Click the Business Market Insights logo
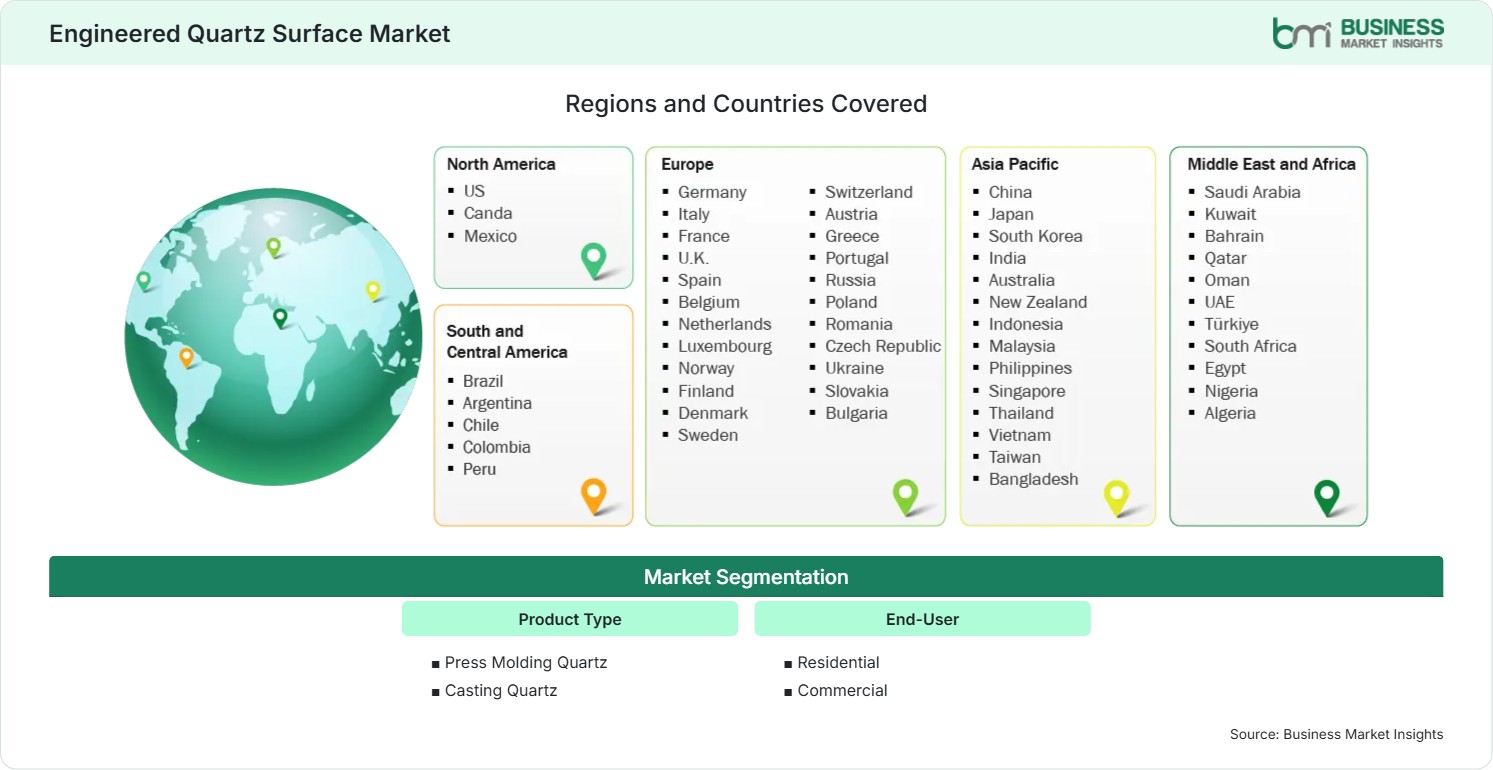This screenshot has width=1493, height=770. 1358,32
